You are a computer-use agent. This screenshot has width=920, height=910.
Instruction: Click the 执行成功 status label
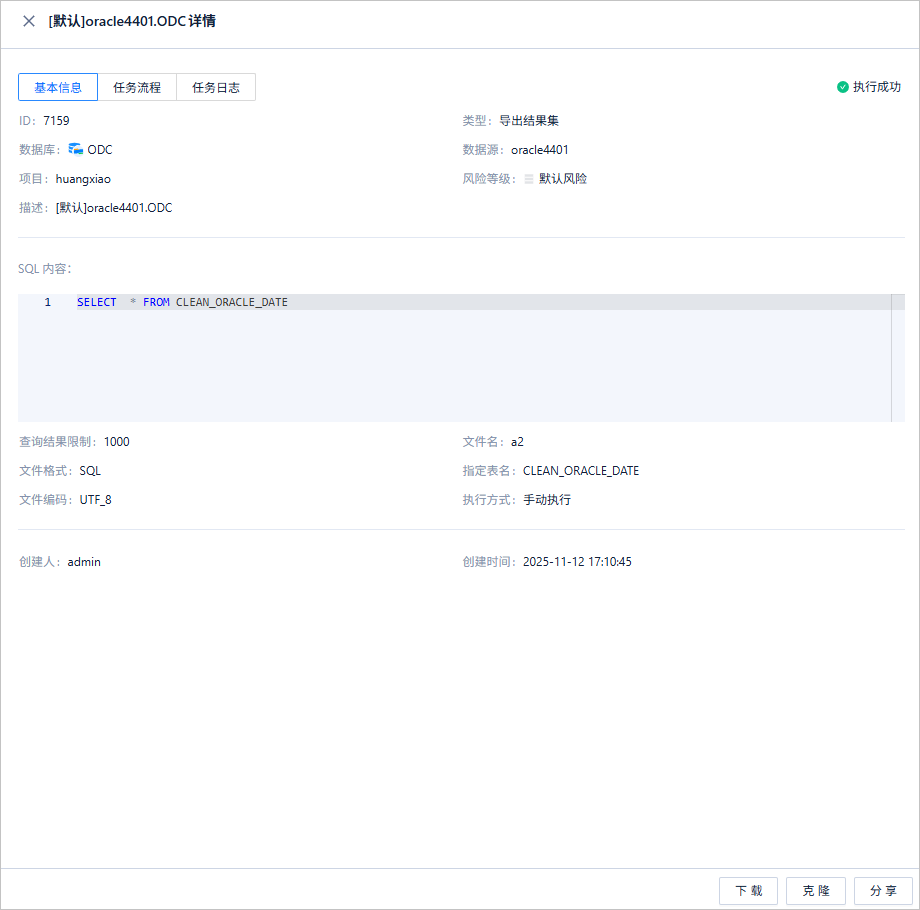point(877,87)
